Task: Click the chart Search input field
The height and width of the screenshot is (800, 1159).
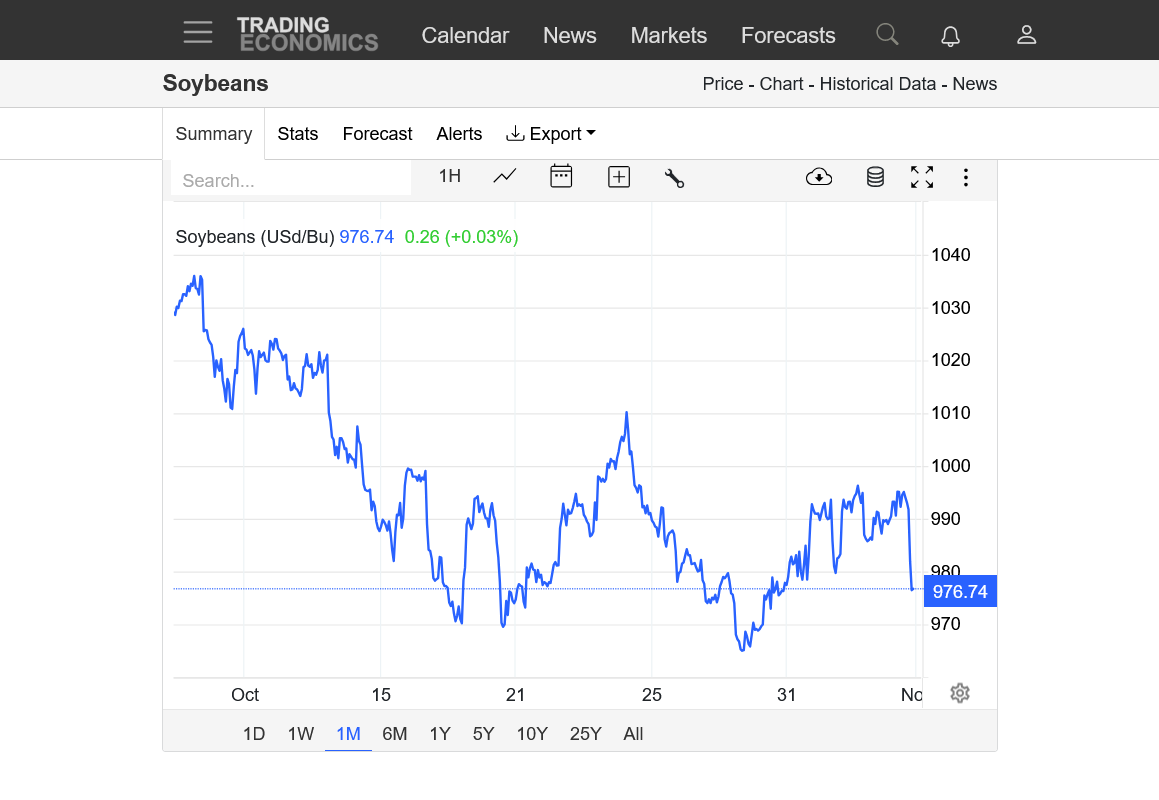Action: pyautogui.click(x=290, y=181)
